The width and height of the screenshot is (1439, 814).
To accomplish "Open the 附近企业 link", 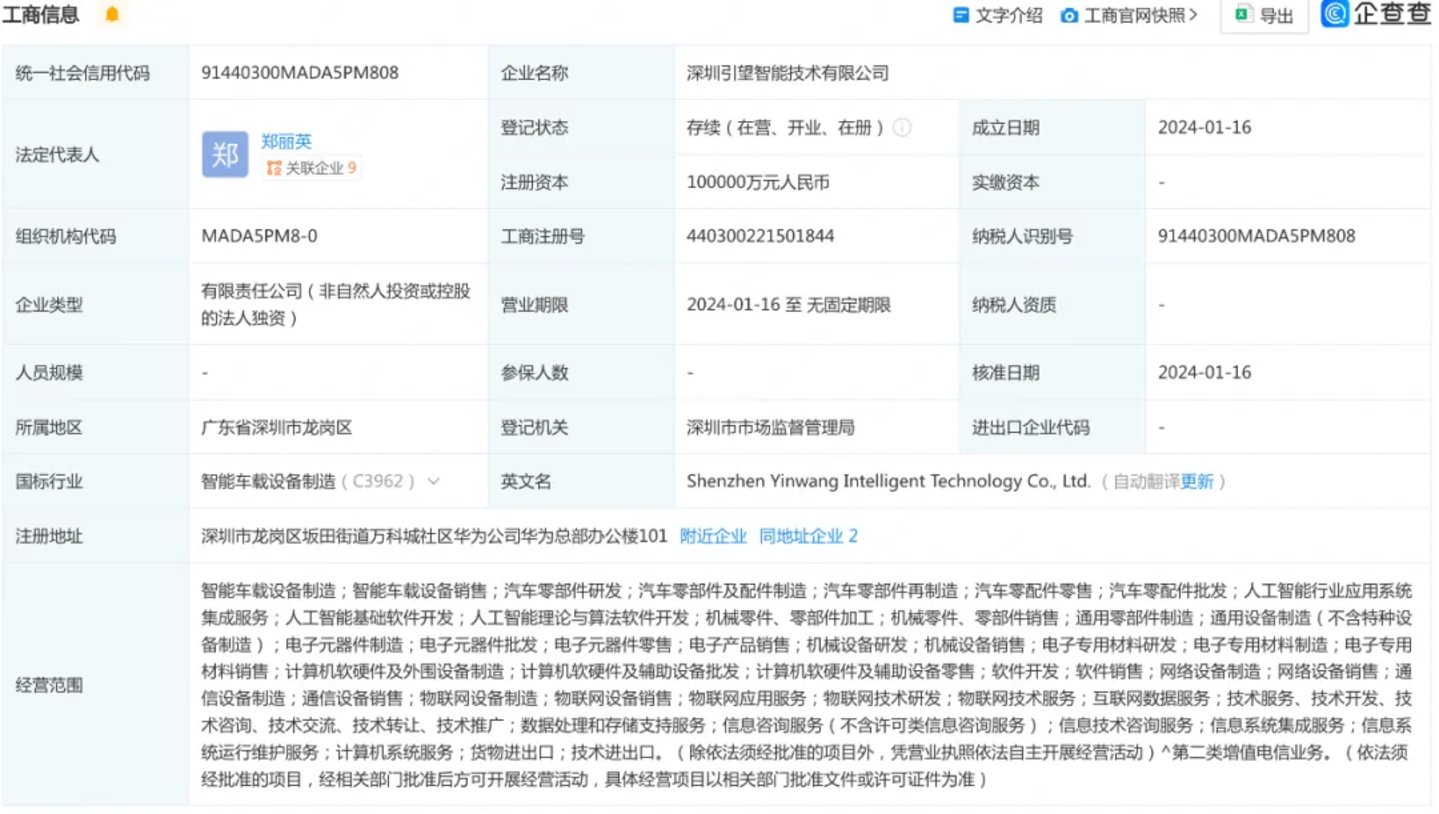I will pyautogui.click(x=713, y=536).
